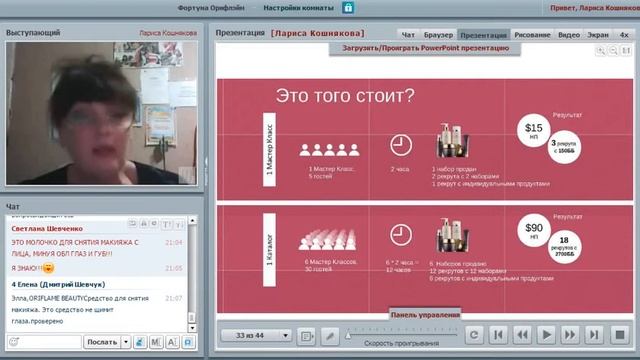
Task: Click the Послать send button
Action: (x=102, y=342)
